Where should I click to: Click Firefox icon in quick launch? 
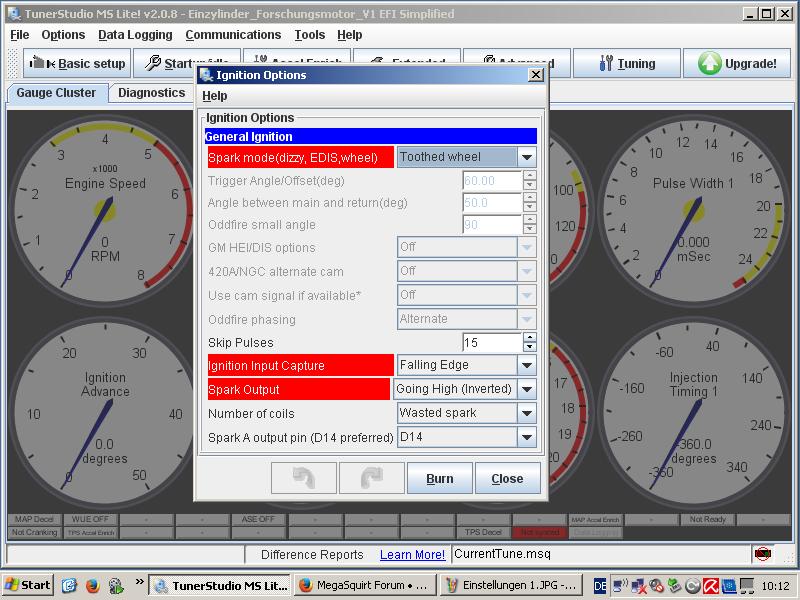pyautogui.click(x=91, y=585)
